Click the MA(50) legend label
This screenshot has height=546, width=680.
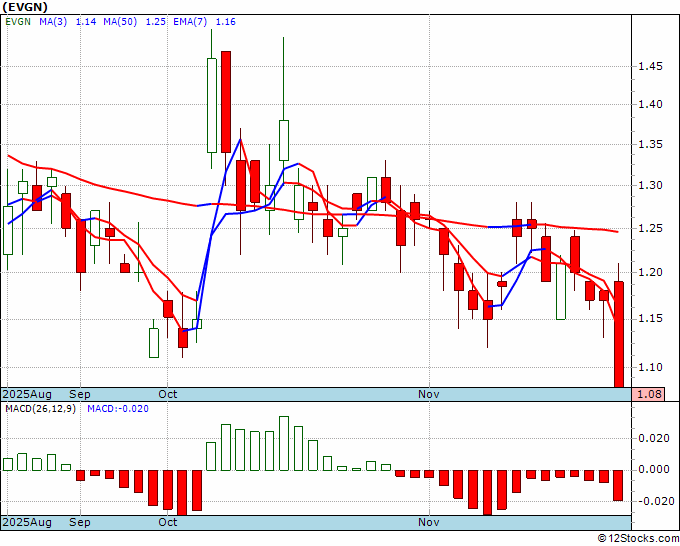click(120, 22)
